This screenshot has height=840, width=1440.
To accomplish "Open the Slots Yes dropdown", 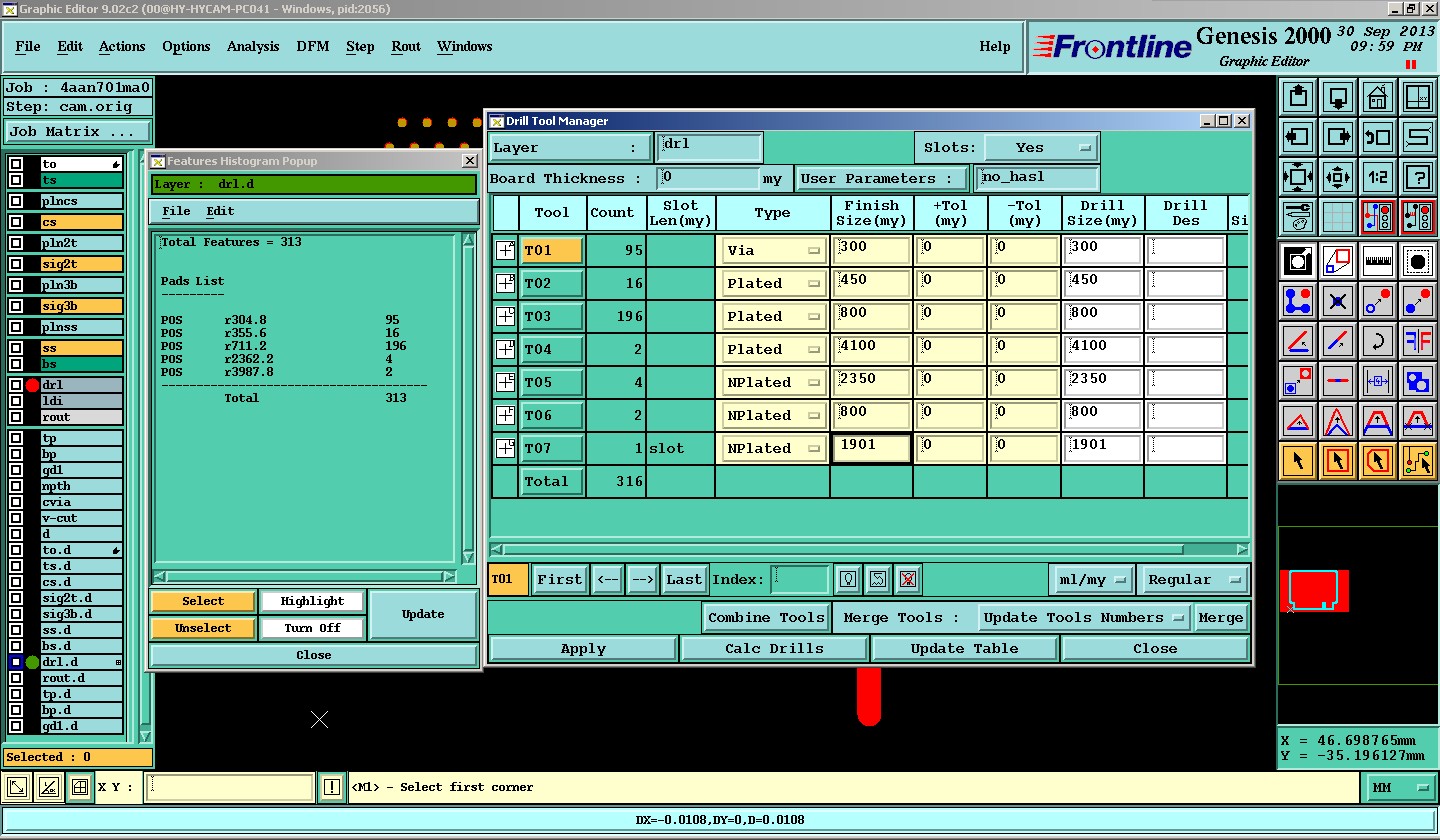I will 1041,147.
